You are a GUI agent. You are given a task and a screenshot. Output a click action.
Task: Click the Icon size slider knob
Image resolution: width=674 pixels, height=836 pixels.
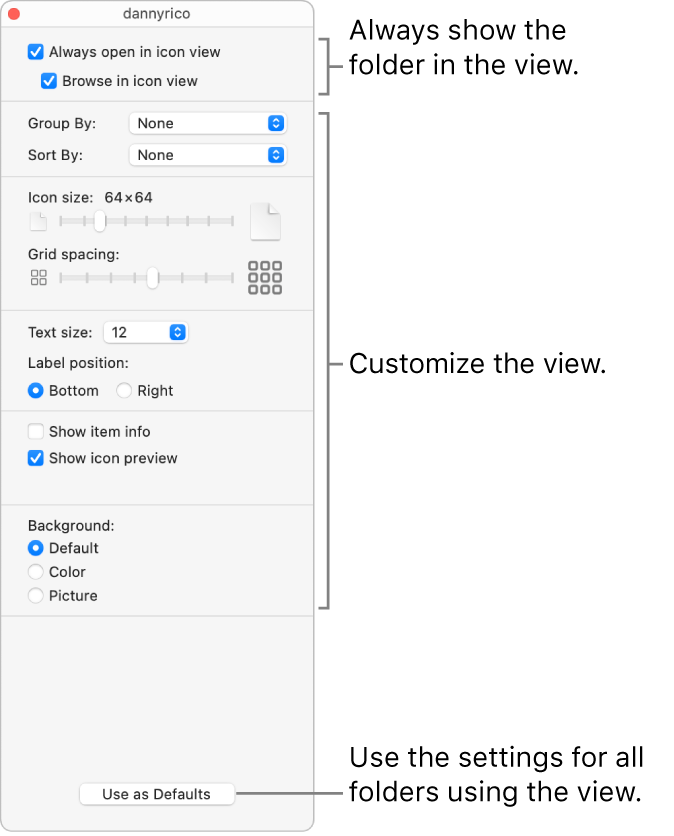[x=100, y=221]
